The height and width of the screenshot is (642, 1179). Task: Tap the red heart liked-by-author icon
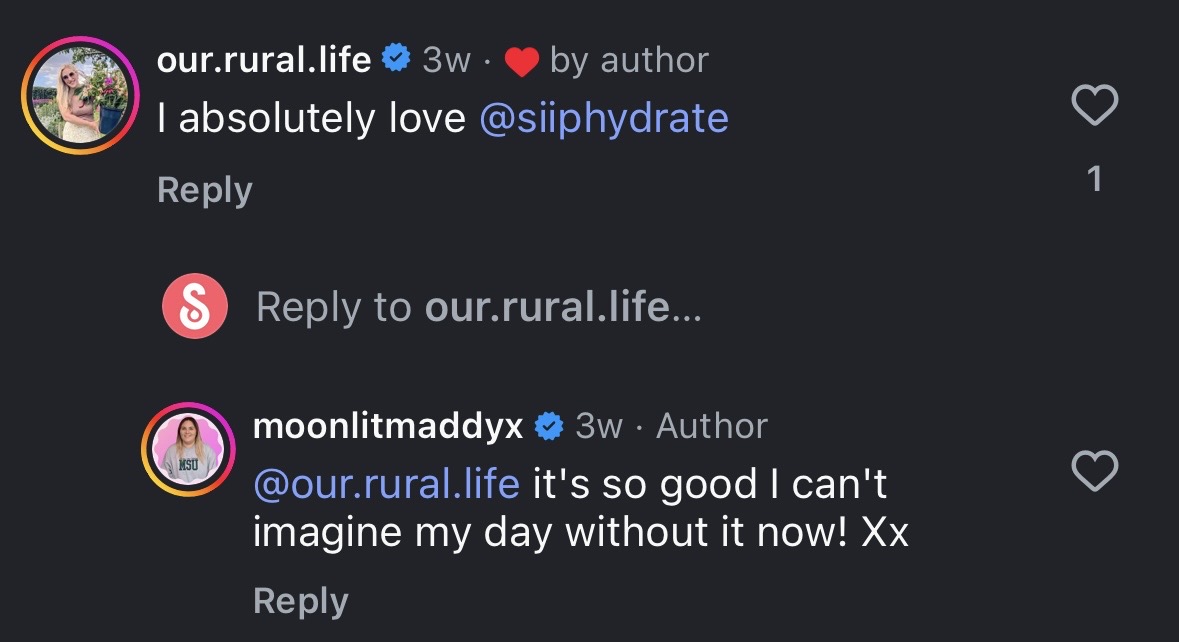tap(521, 62)
